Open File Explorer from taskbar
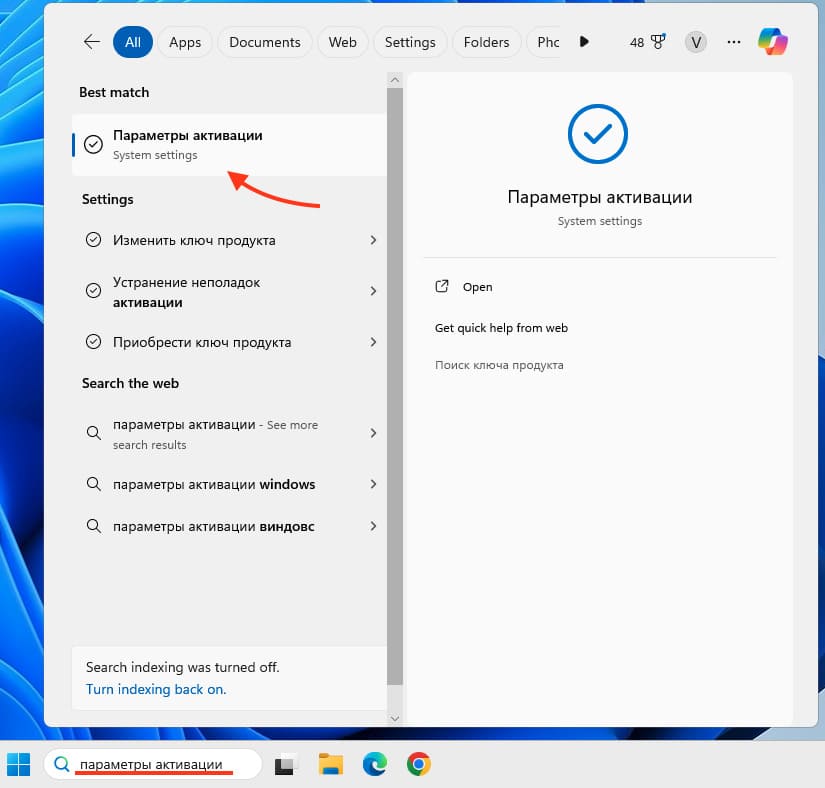The image size is (825, 788). coord(331,765)
